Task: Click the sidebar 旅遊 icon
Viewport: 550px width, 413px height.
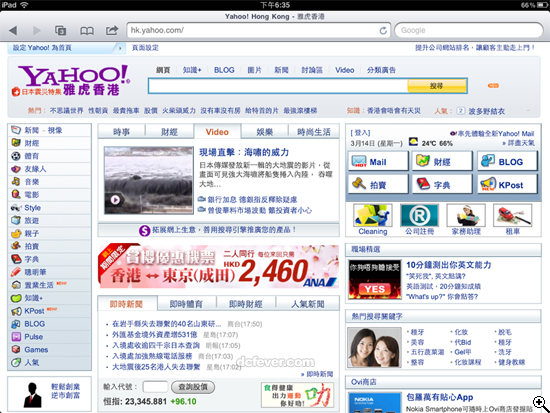Action: [x=16, y=220]
